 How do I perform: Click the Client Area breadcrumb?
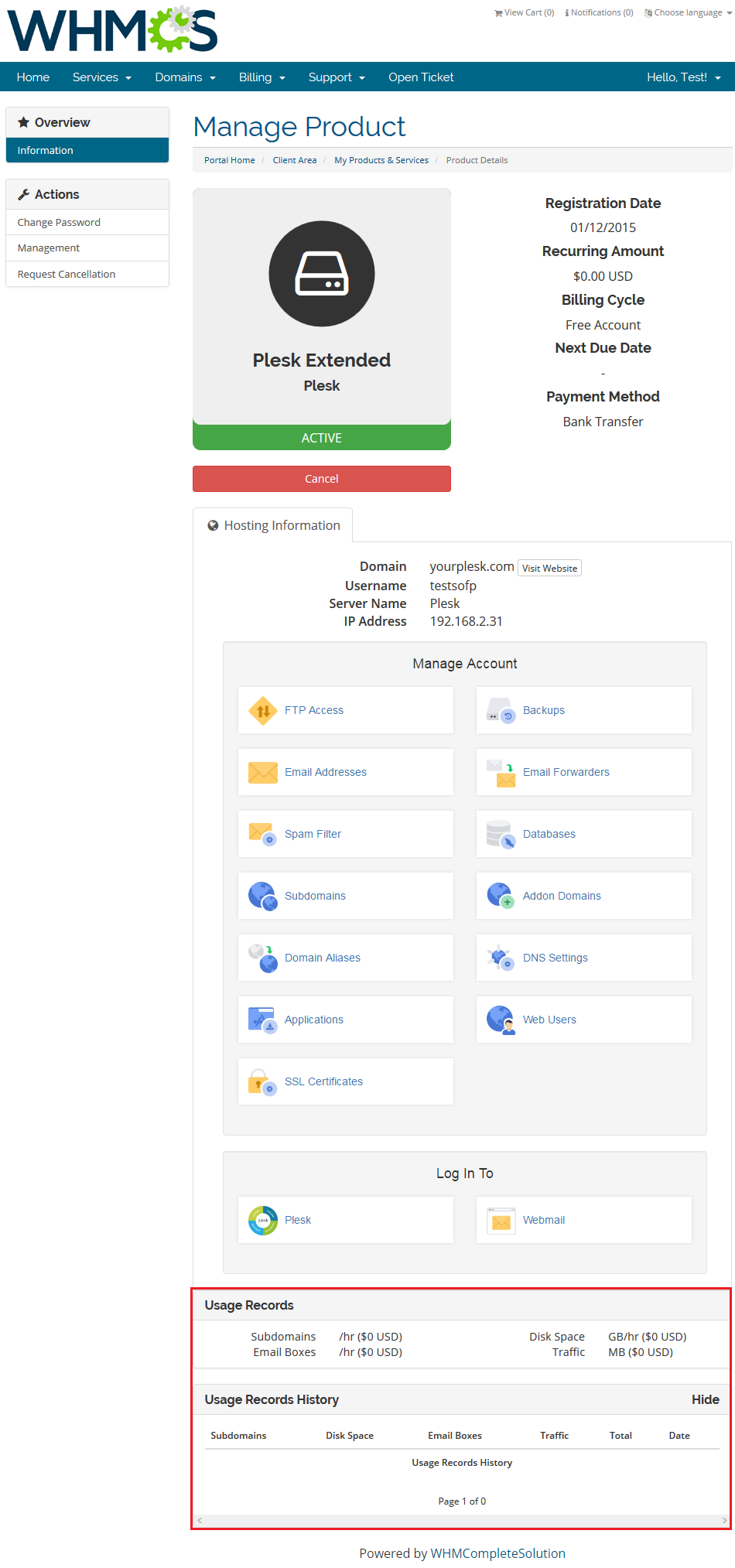pos(295,160)
